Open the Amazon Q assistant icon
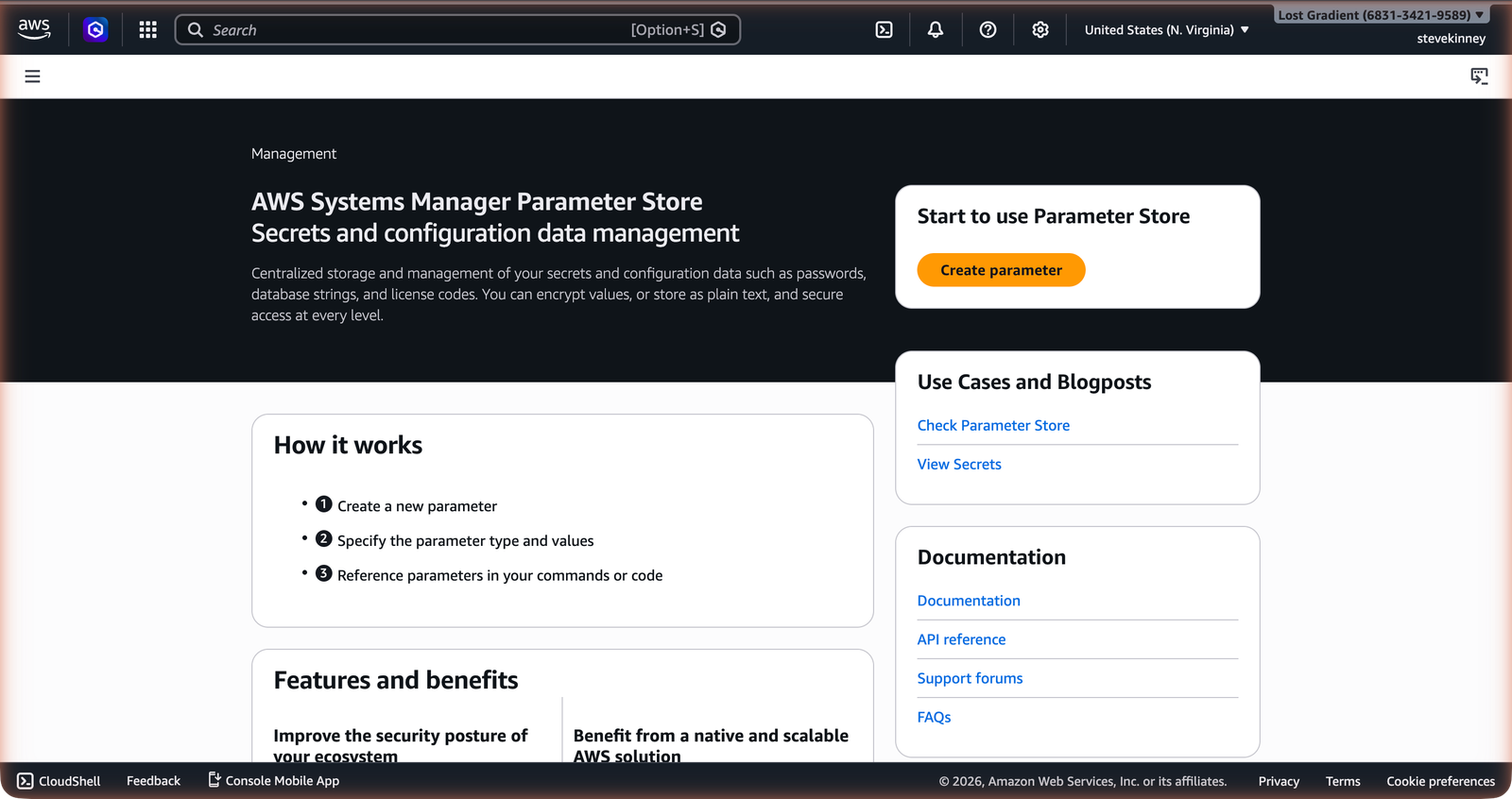This screenshot has height=799, width=1512. [x=95, y=30]
